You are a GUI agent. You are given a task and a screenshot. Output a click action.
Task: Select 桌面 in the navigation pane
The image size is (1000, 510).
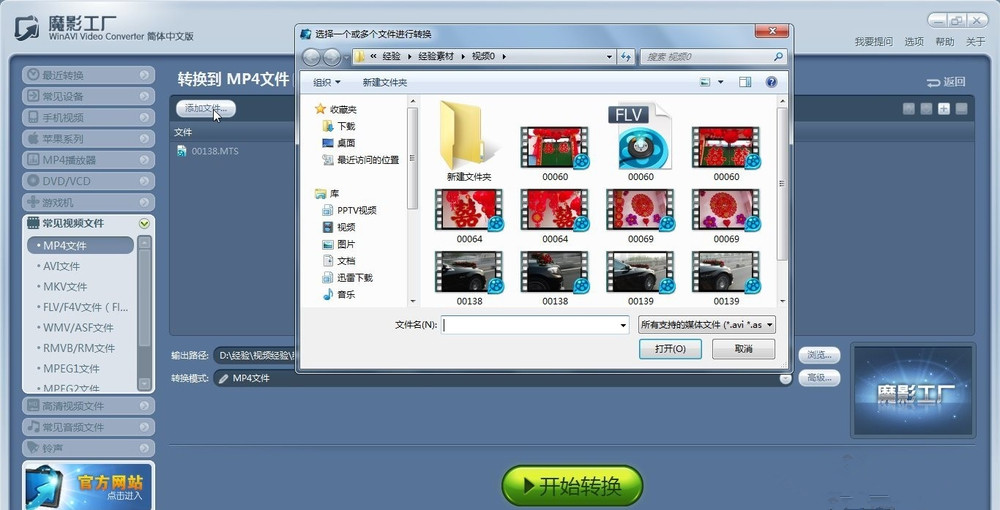[x=346, y=143]
